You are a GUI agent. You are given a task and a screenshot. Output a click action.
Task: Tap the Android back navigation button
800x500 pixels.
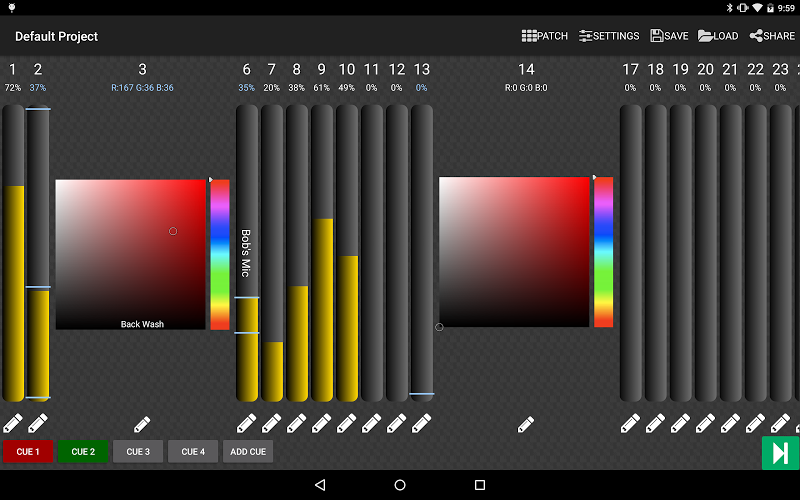click(x=320, y=485)
